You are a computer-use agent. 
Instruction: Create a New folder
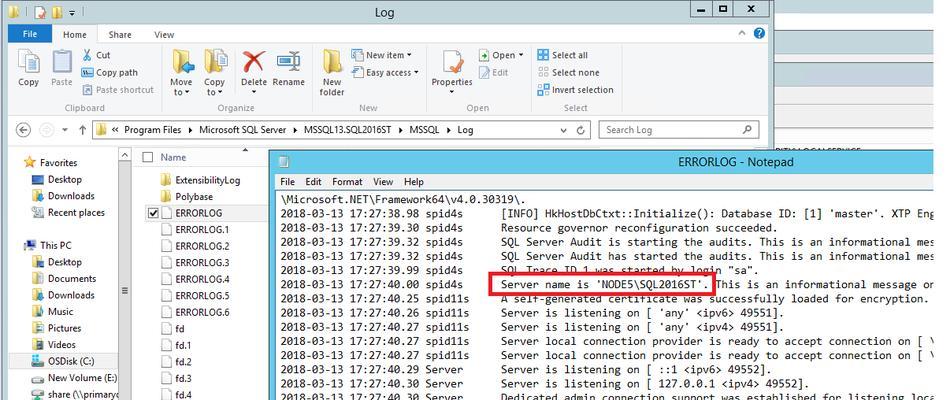pyautogui.click(x=332, y=73)
